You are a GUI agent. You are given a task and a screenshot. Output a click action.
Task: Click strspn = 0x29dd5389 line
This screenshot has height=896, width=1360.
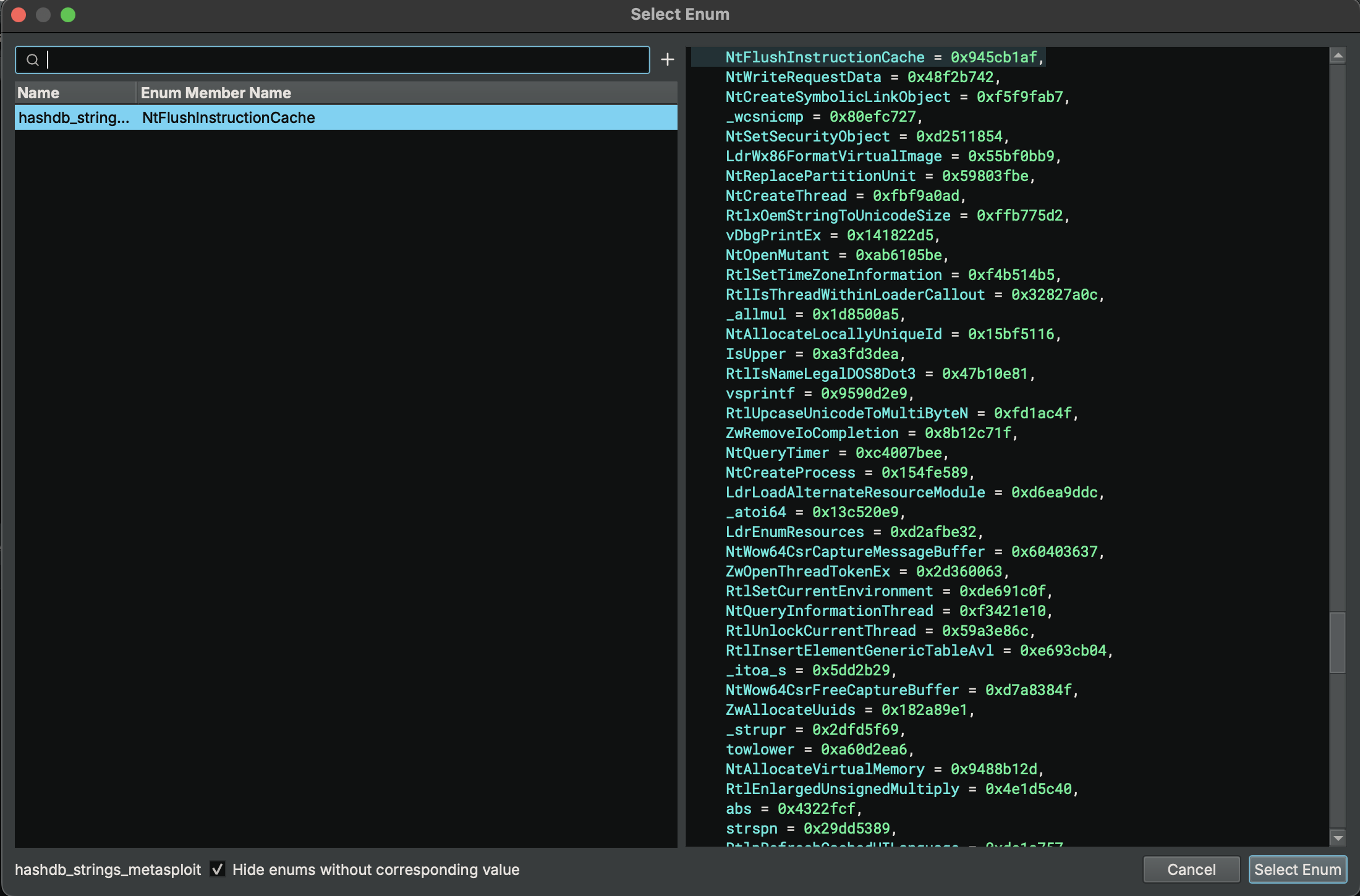pyautogui.click(x=811, y=828)
